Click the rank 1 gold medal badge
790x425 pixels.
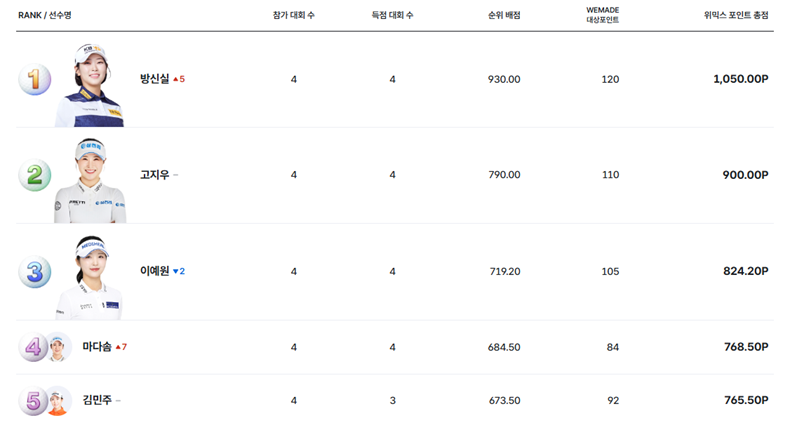click(34, 80)
